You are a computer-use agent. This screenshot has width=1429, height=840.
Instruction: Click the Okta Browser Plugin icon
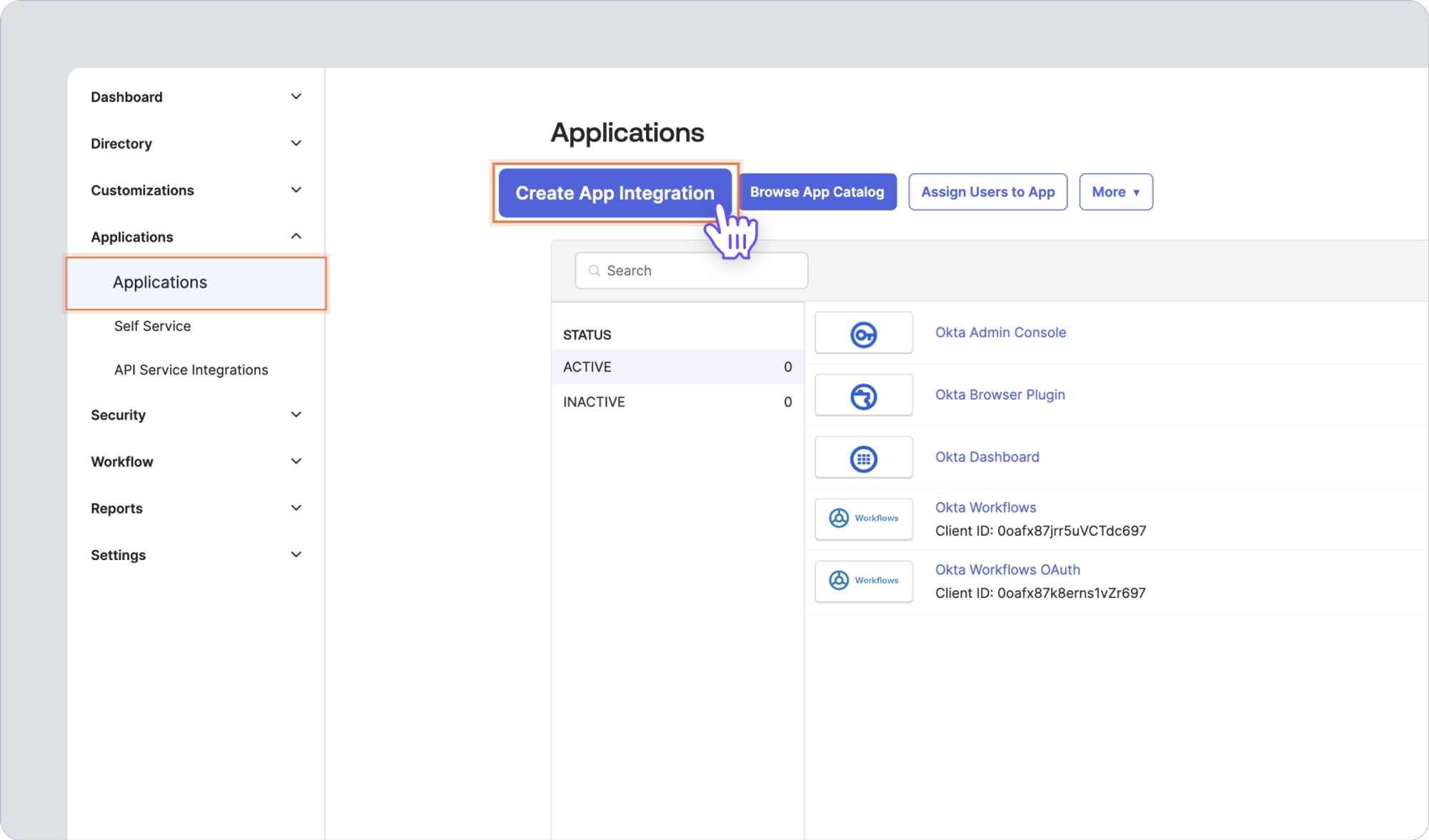pyautogui.click(x=863, y=396)
